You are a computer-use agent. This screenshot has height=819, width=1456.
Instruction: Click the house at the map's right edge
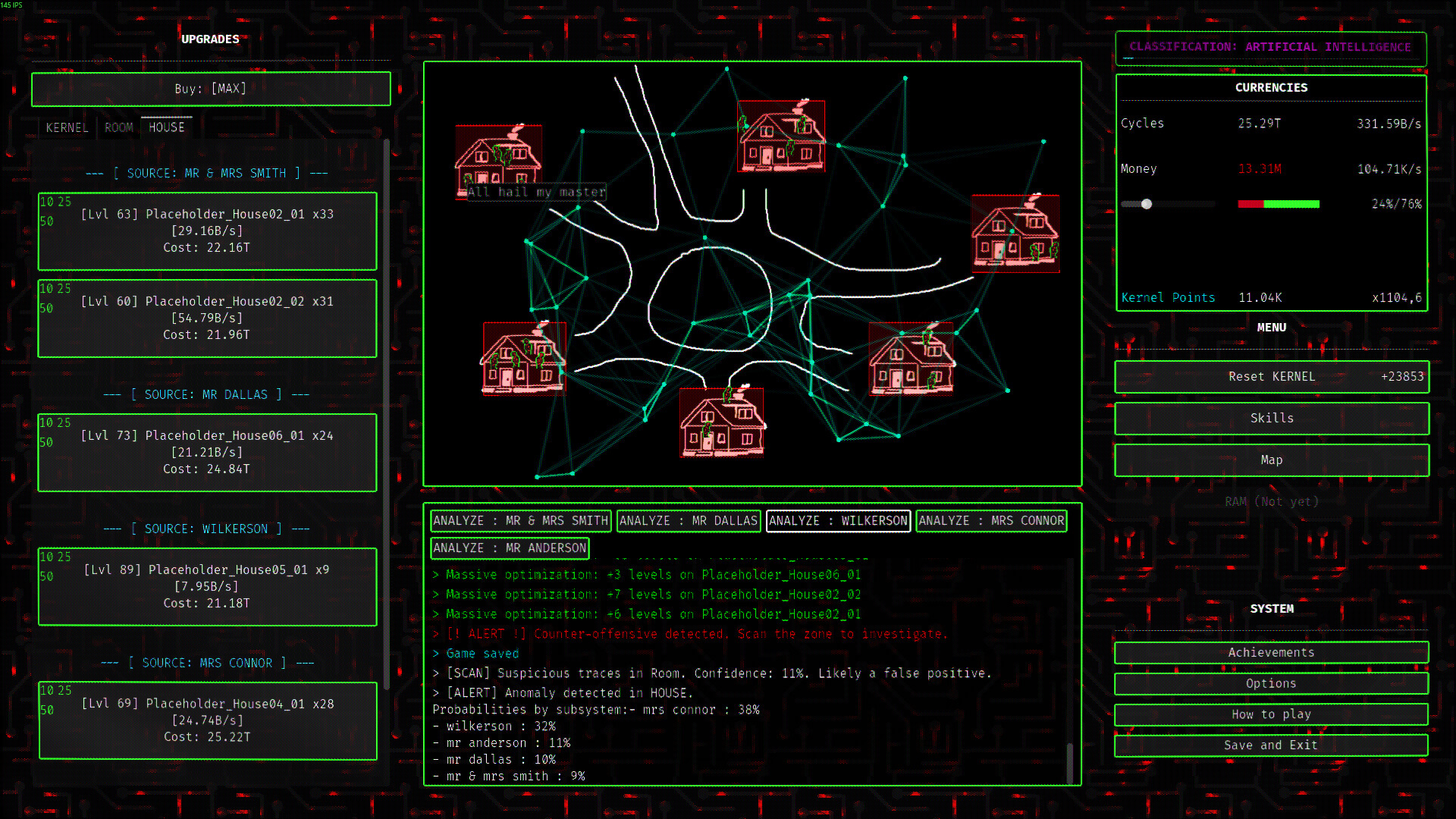click(1015, 234)
